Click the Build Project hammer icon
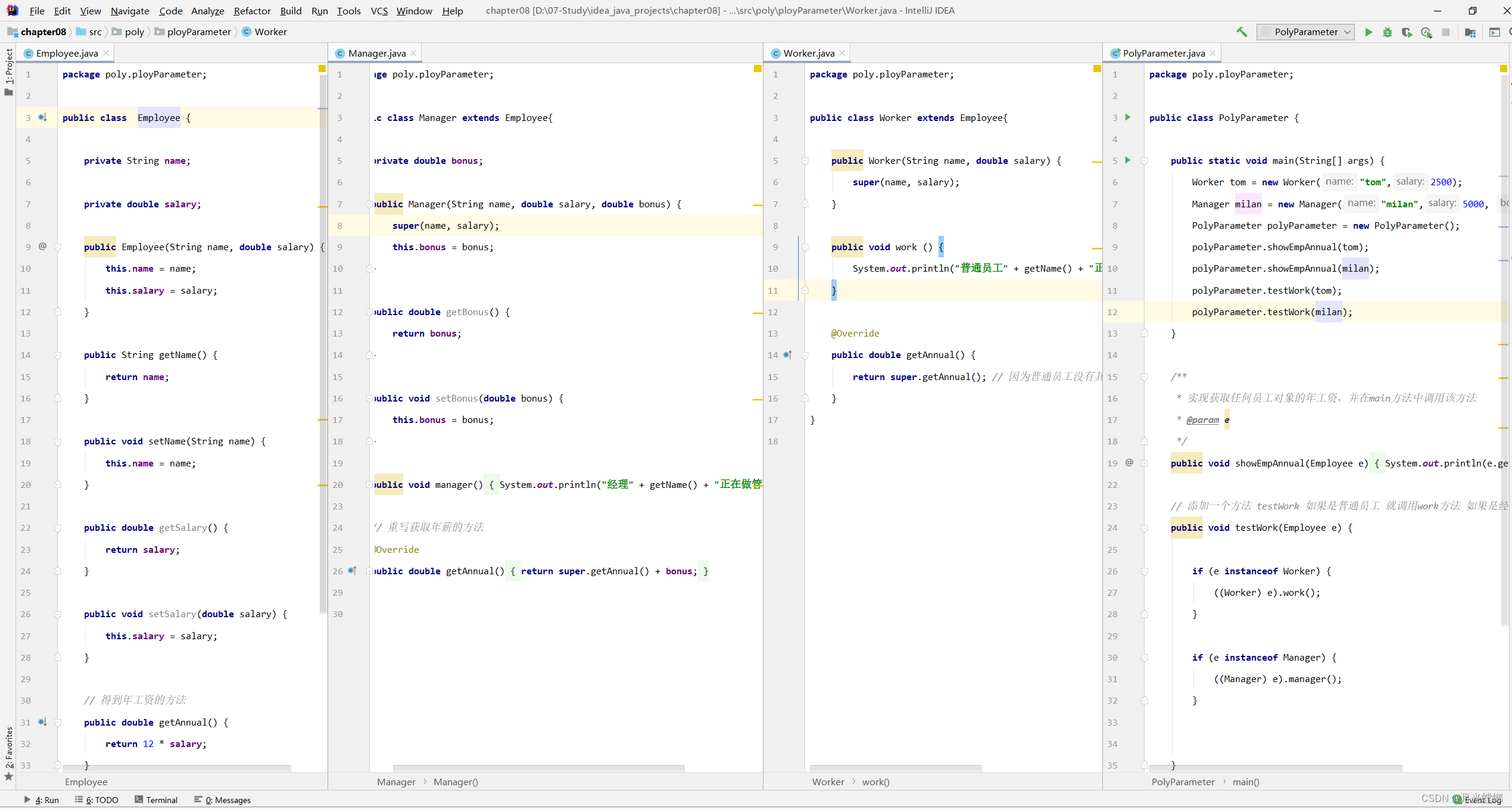Viewport: 1512px width, 809px height. click(1241, 32)
